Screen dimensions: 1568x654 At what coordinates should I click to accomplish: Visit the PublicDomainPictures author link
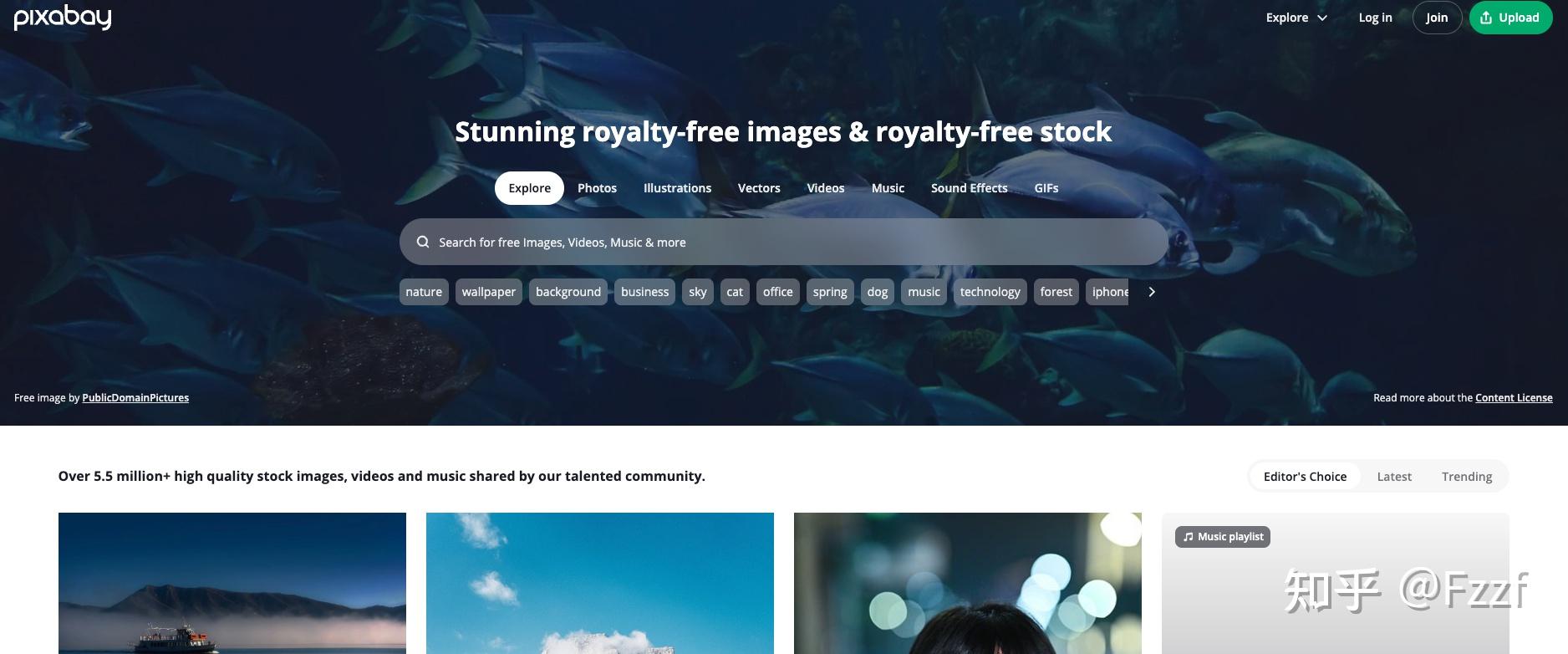[135, 398]
